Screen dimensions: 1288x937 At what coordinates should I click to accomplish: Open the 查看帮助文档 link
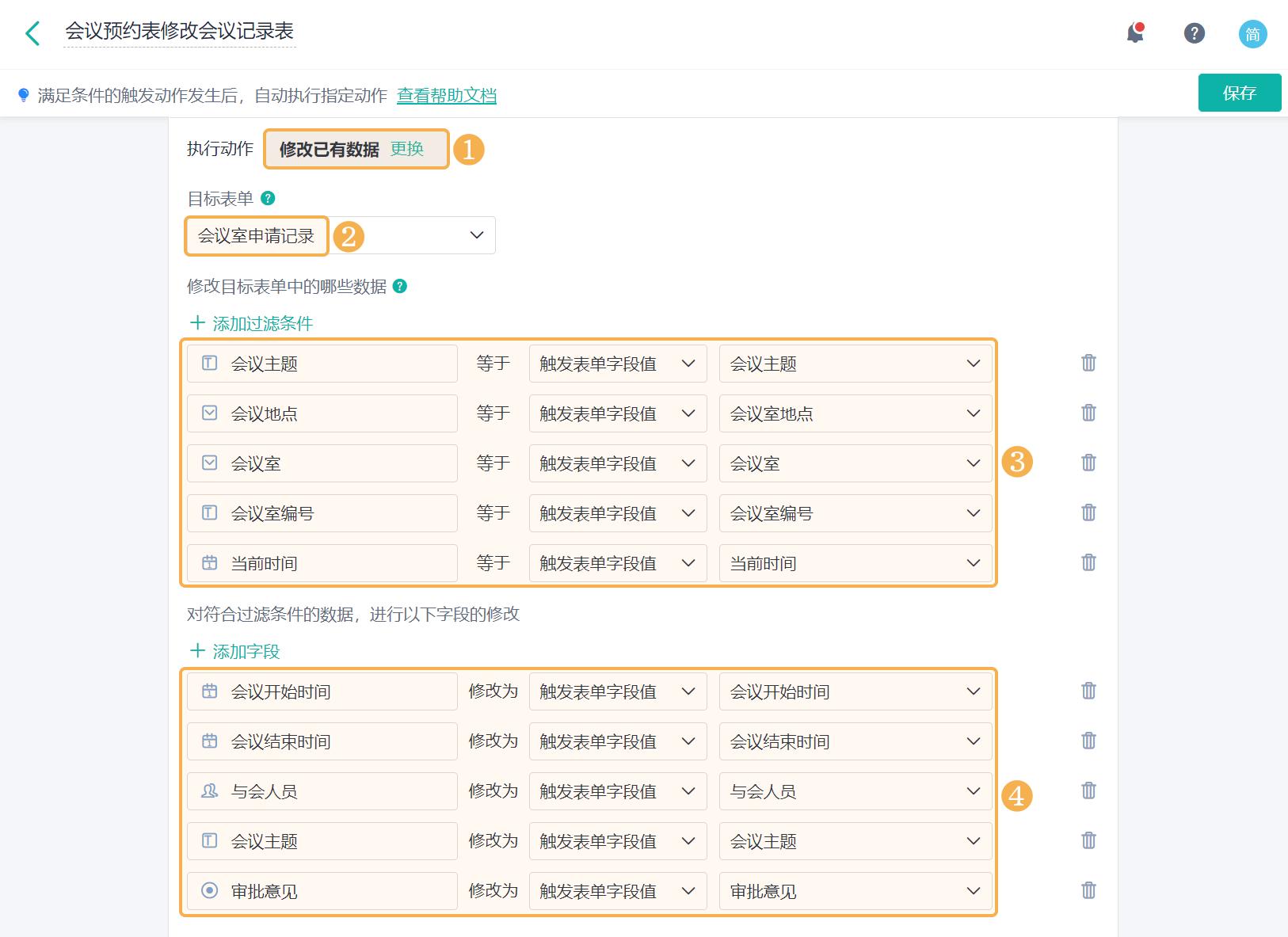coord(446,95)
